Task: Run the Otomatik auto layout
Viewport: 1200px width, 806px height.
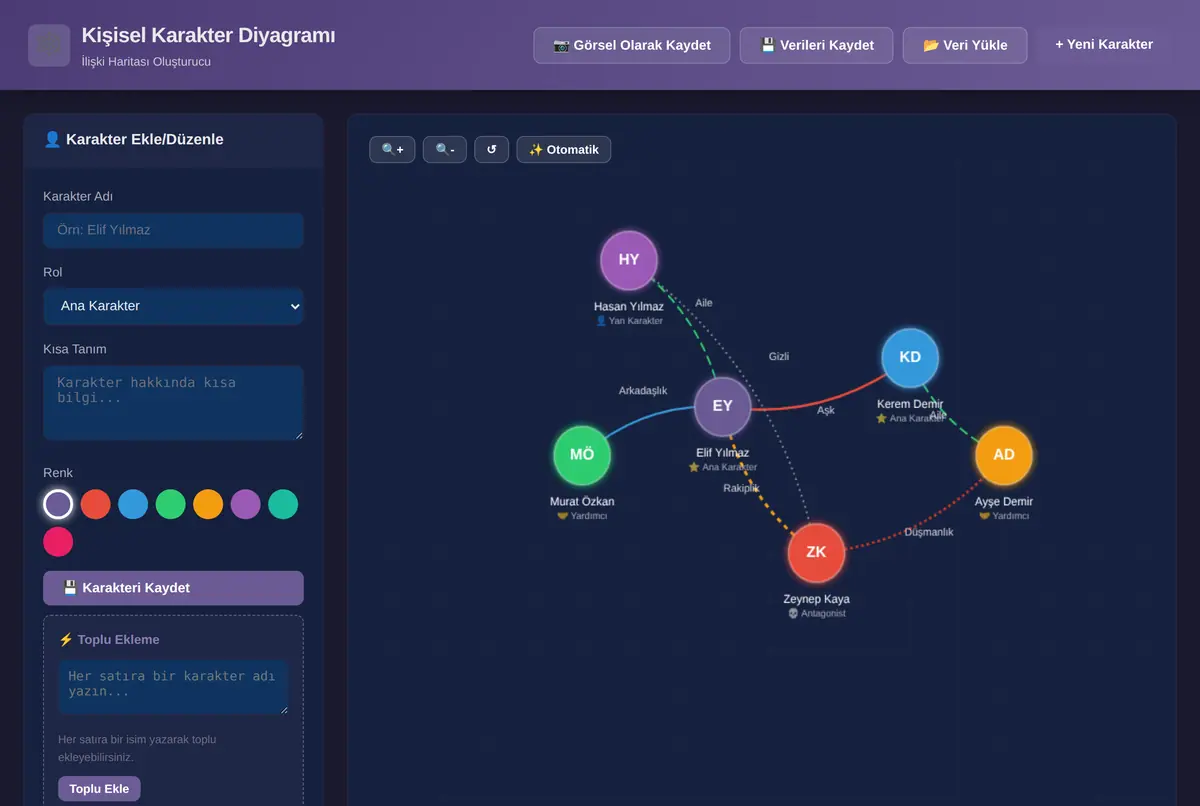Action: pos(564,150)
